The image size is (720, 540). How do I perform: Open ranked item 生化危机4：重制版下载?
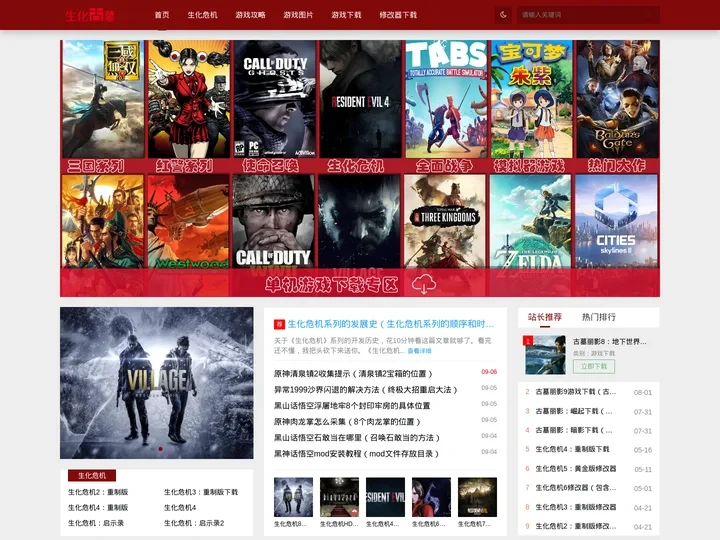pos(572,450)
